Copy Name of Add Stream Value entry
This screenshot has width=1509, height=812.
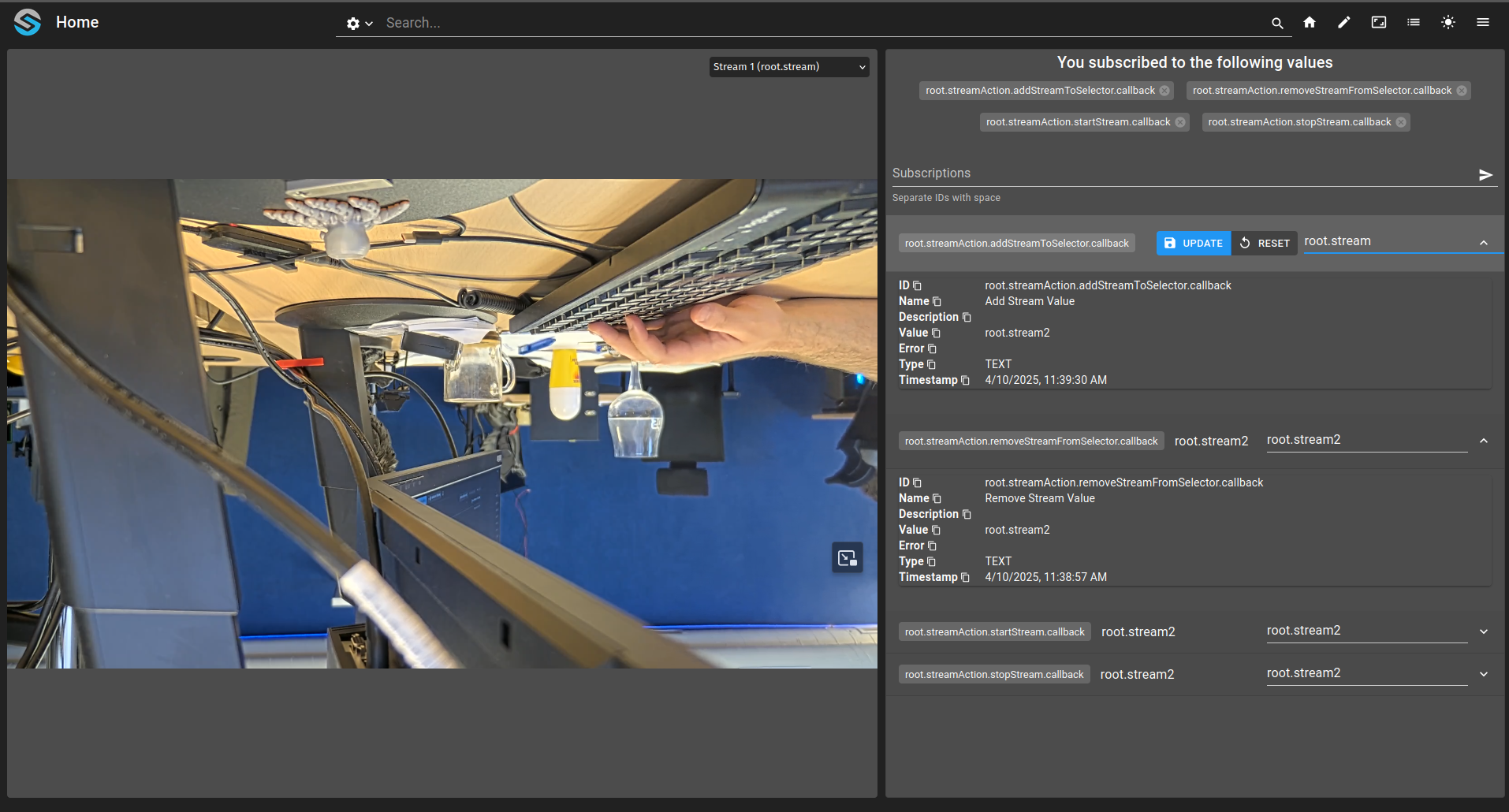point(937,301)
